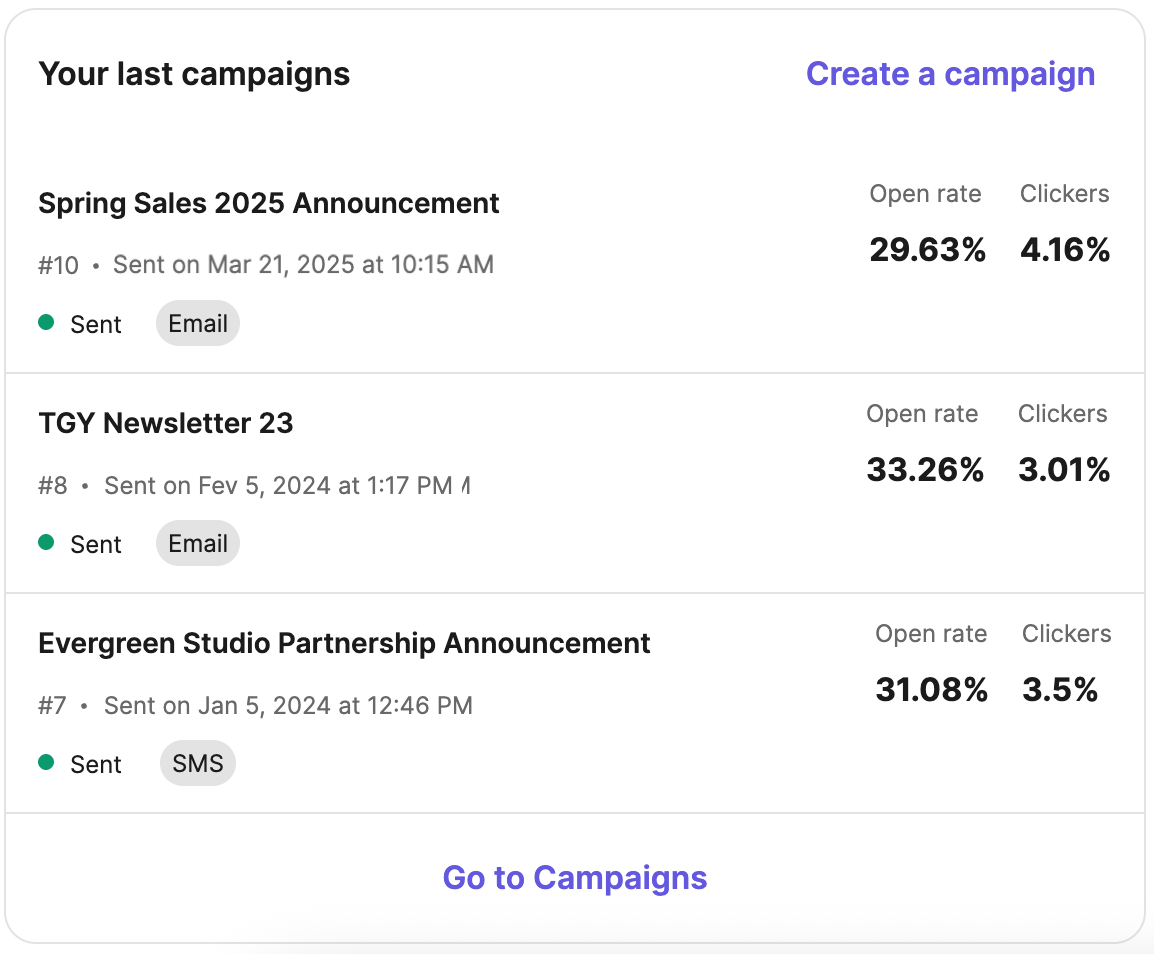Click the Open rate header for Spring Sales campaign
The width and height of the screenshot is (1154, 954).
click(925, 193)
